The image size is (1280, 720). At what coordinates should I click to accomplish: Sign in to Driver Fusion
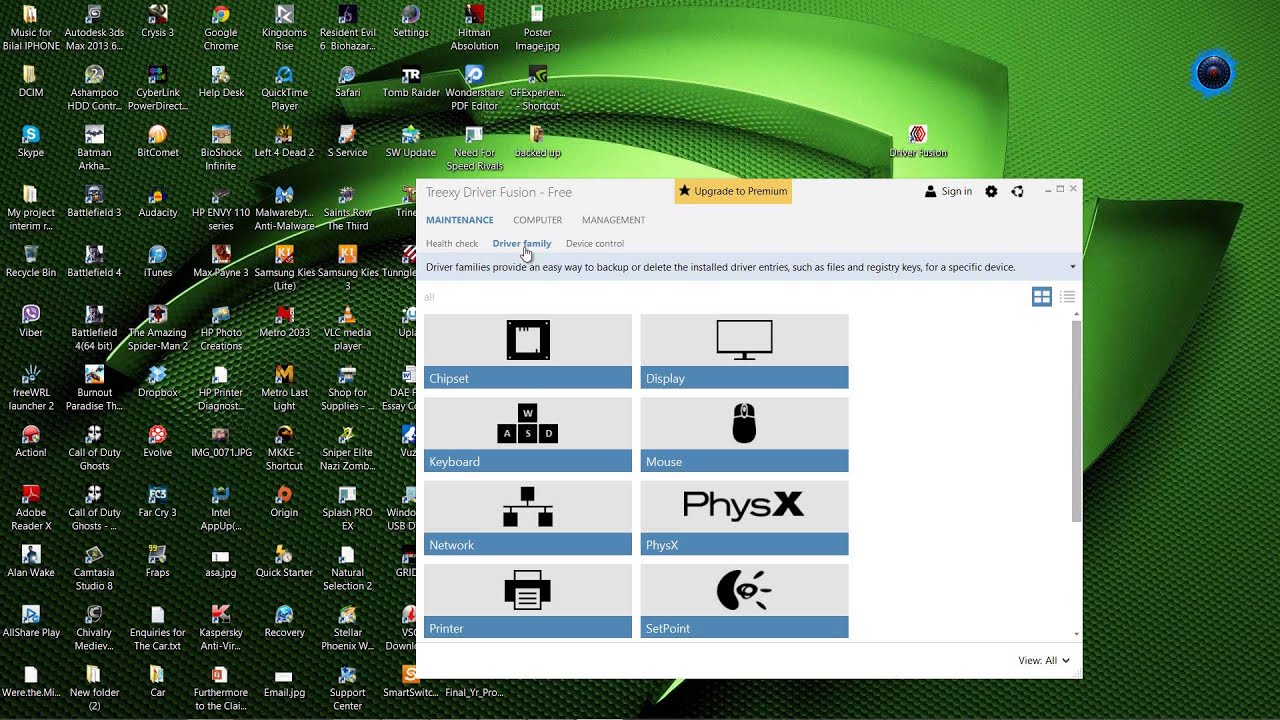[948, 192]
